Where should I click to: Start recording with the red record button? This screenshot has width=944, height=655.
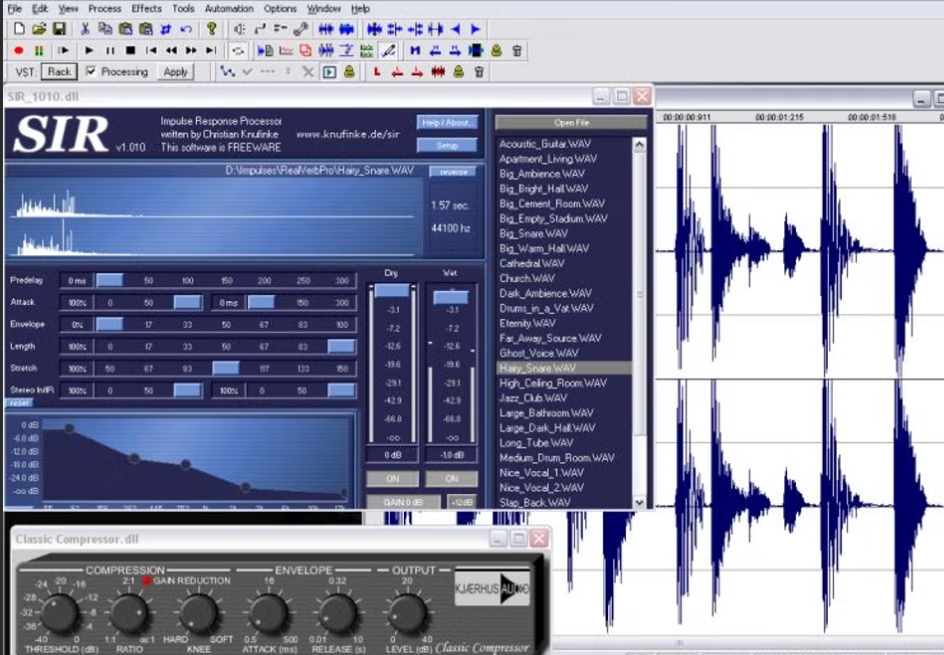[x=19, y=51]
